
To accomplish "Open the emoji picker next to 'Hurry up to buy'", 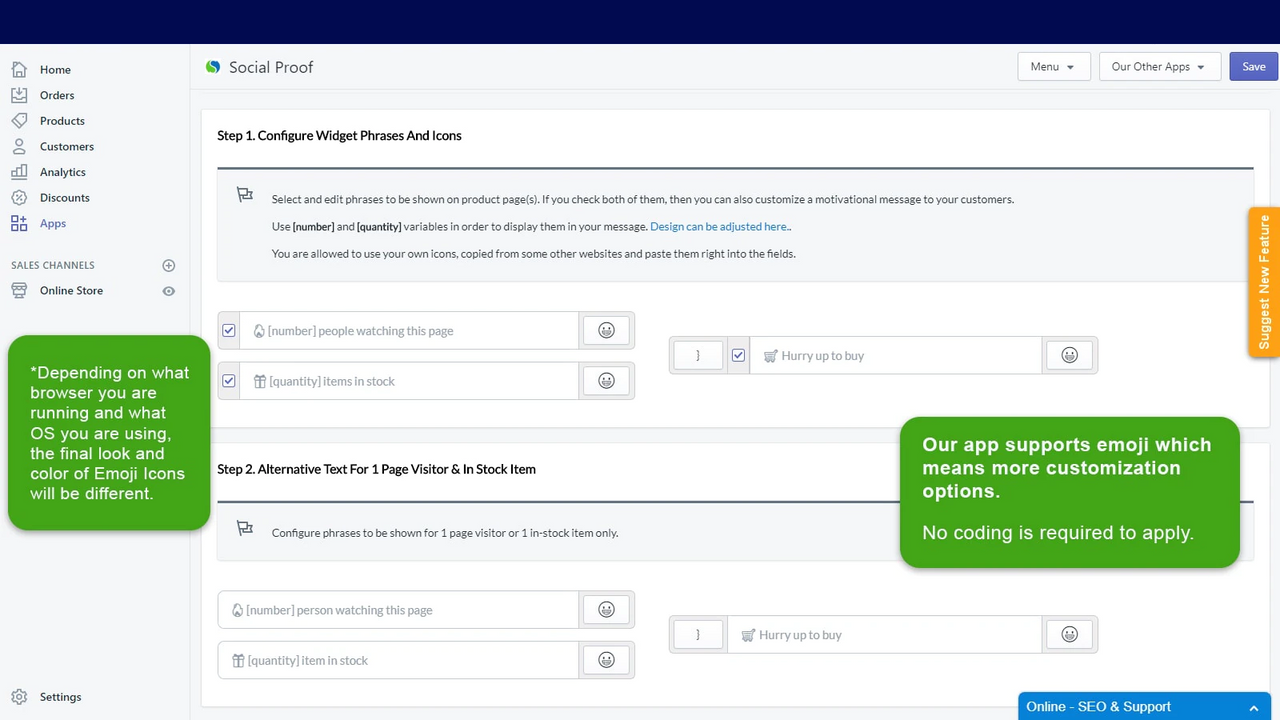I will 1069,355.
